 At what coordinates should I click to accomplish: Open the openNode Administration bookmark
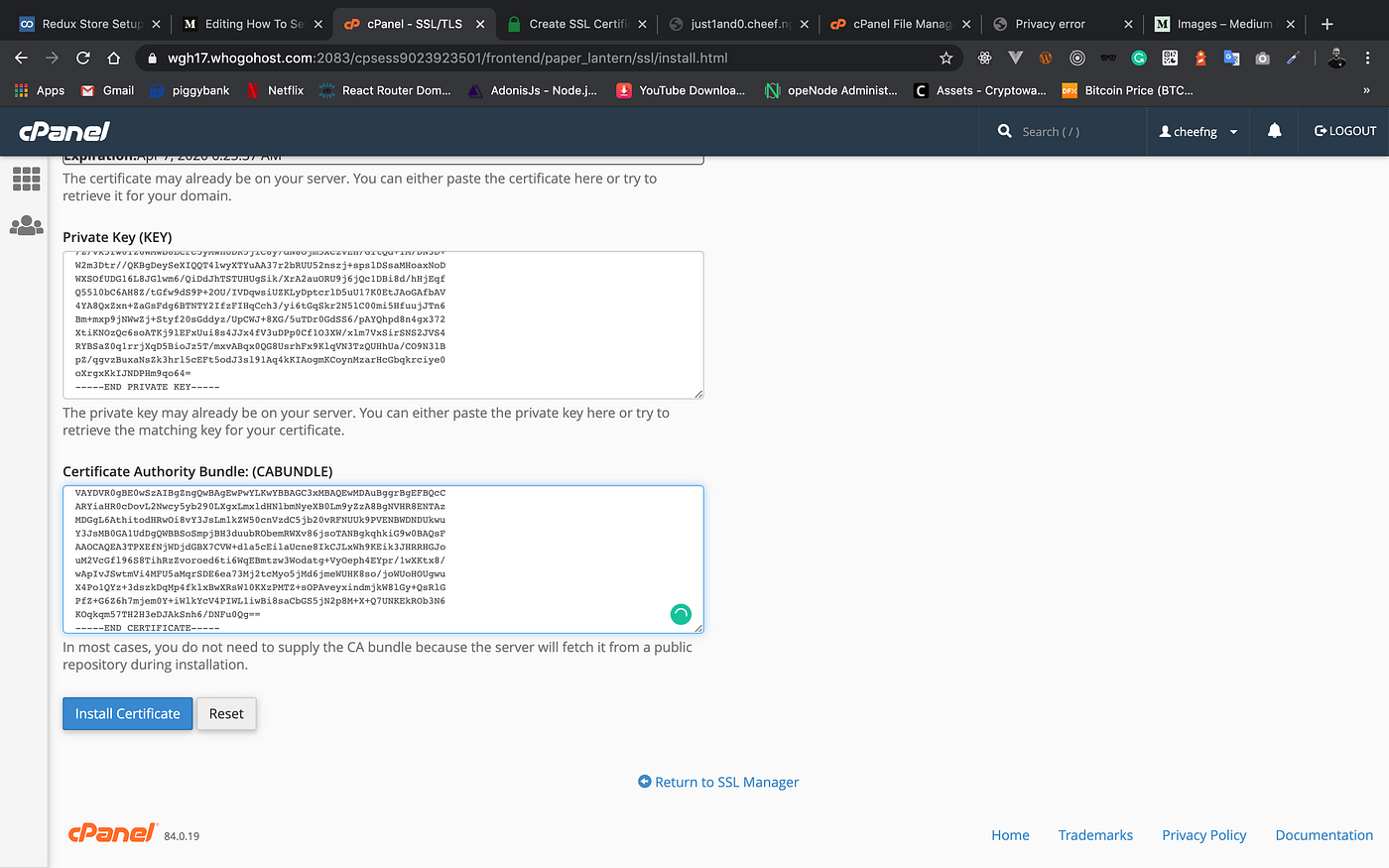(x=830, y=90)
